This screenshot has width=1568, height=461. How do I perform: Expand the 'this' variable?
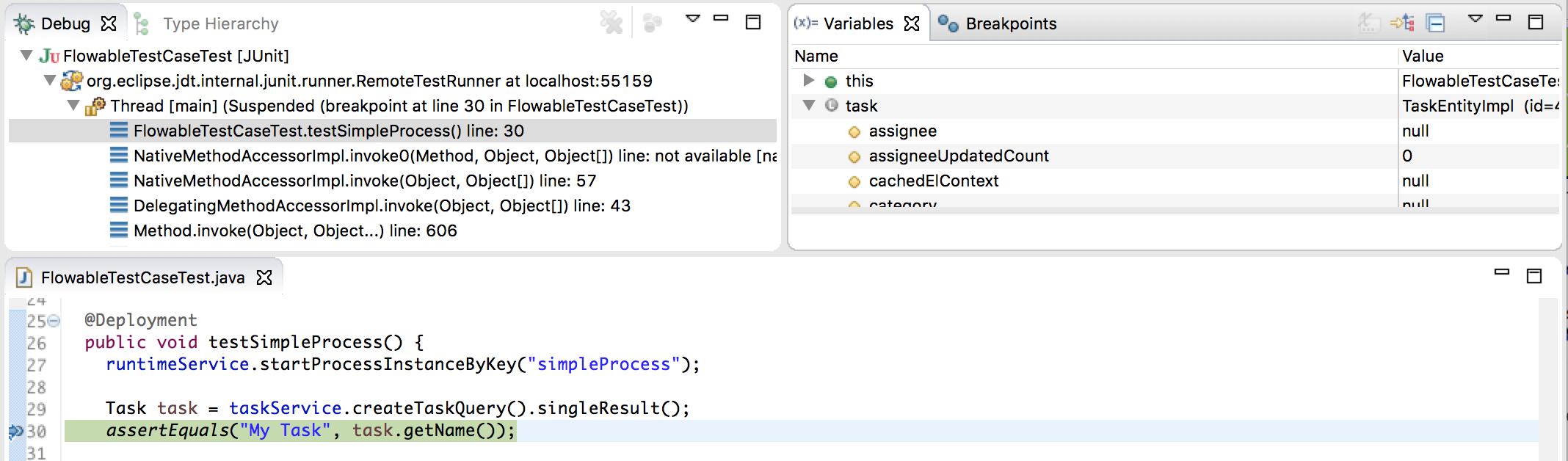click(x=808, y=80)
